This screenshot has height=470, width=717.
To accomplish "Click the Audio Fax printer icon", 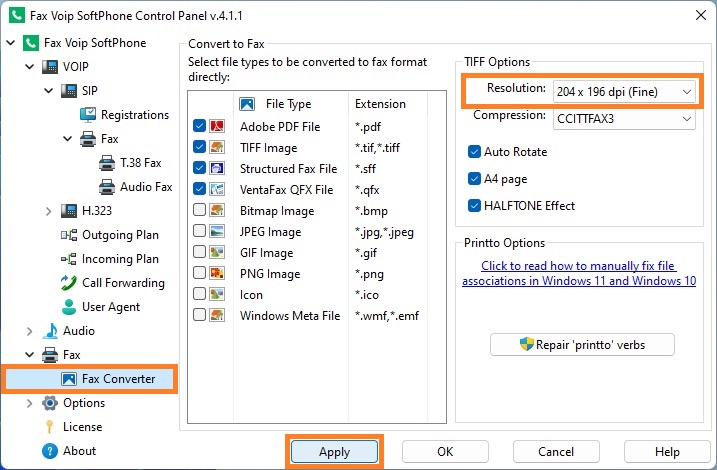I will (x=107, y=187).
